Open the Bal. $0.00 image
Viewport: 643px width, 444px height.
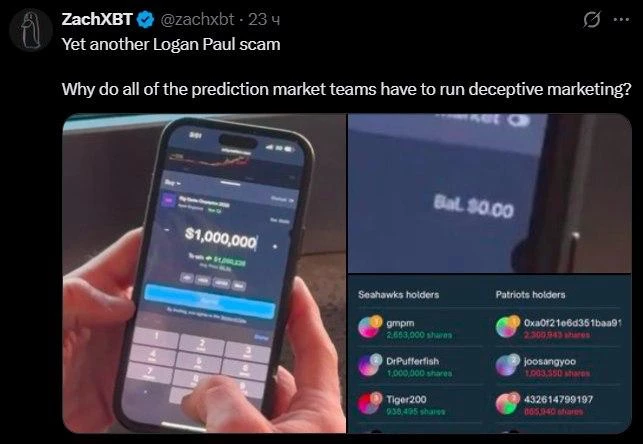point(490,193)
